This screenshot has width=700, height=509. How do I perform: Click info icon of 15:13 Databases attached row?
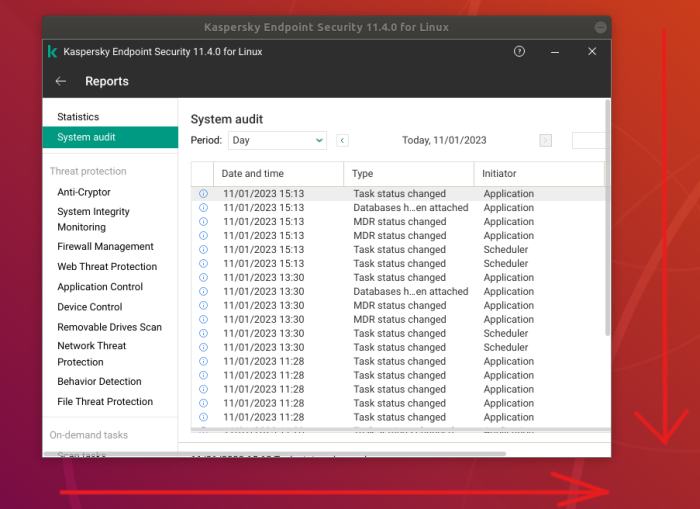(203, 208)
